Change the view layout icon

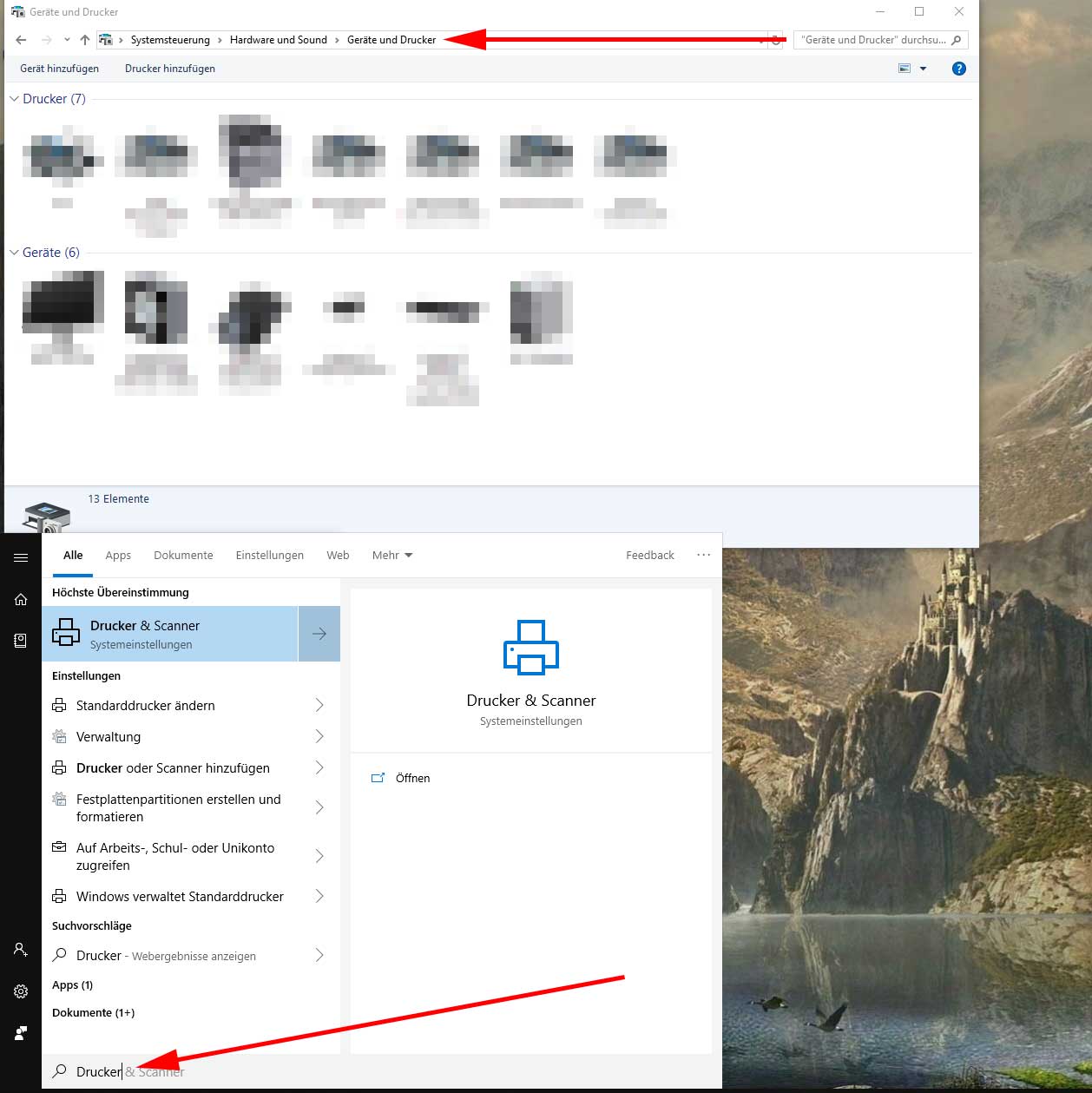coord(905,69)
